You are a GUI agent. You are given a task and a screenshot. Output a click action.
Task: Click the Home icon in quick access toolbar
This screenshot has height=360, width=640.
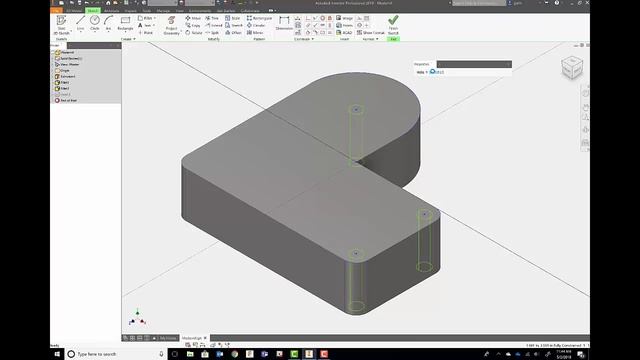(108, 3)
